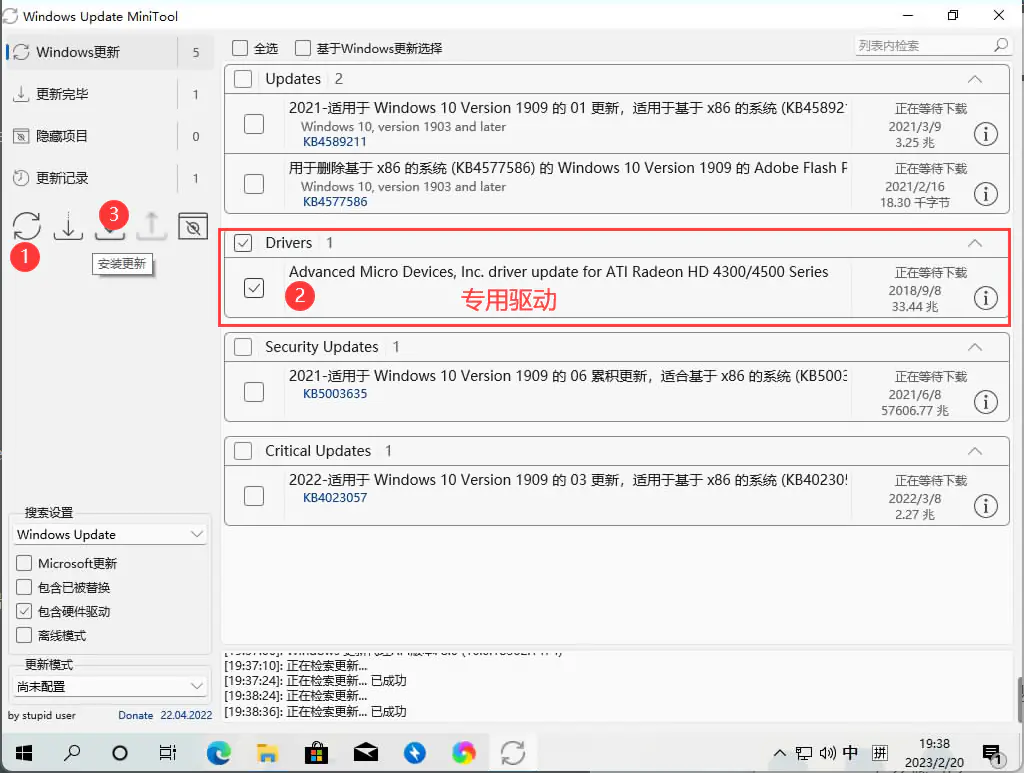
Task: Collapse the Drivers group chevron
Action: pyautogui.click(x=975, y=243)
